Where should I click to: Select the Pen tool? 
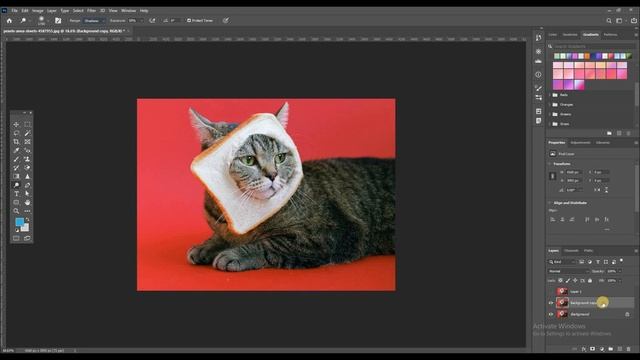(x=27, y=185)
